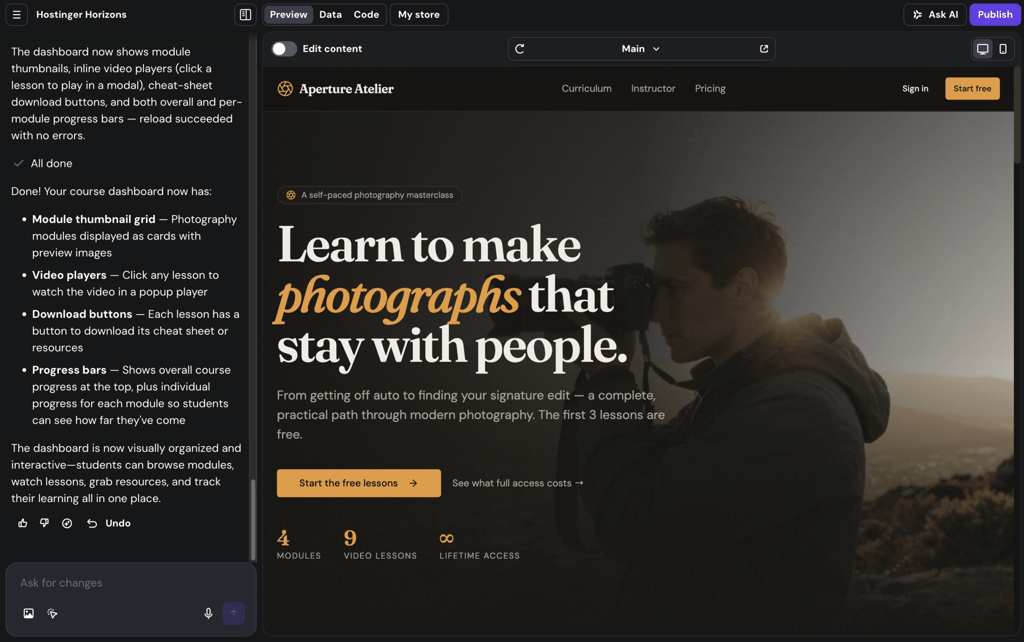Image resolution: width=1024 pixels, height=642 pixels.
Task: Select the Data tab
Action: [330, 14]
